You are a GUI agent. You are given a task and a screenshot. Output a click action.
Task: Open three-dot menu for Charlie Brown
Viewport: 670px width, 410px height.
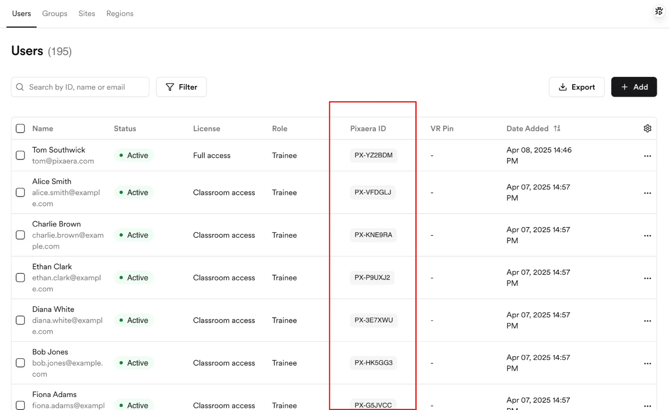(x=647, y=236)
